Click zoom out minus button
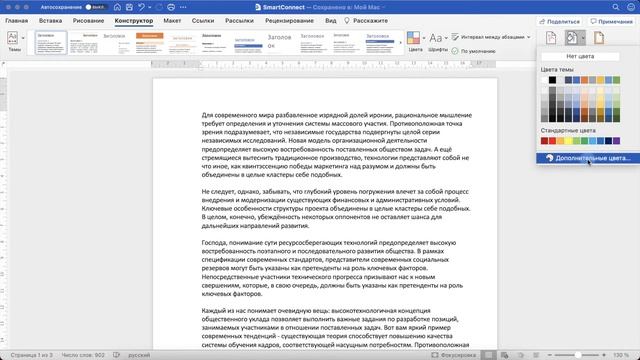This screenshot has width=640, height=360. [x=550, y=355]
